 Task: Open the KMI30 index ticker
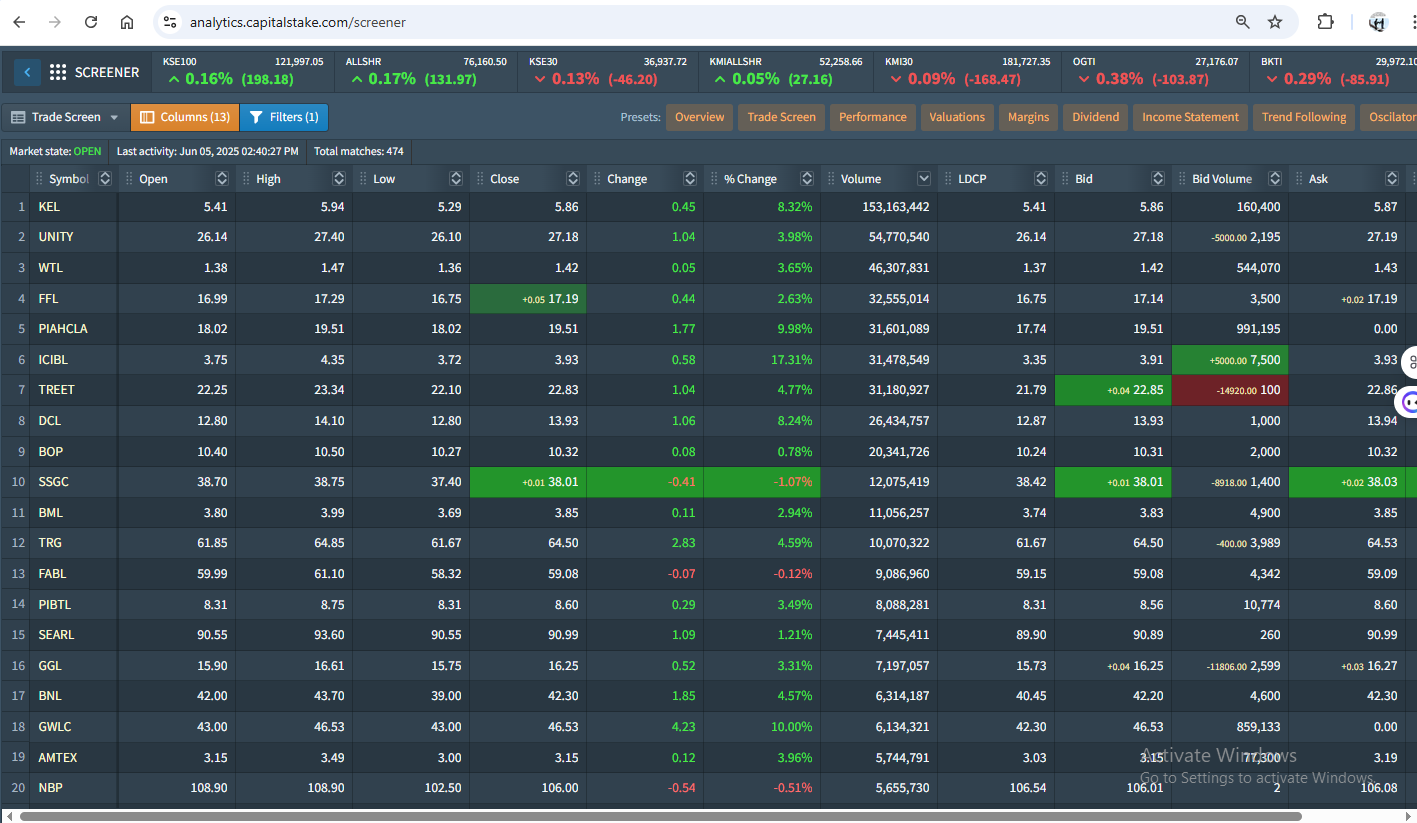point(967,71)
